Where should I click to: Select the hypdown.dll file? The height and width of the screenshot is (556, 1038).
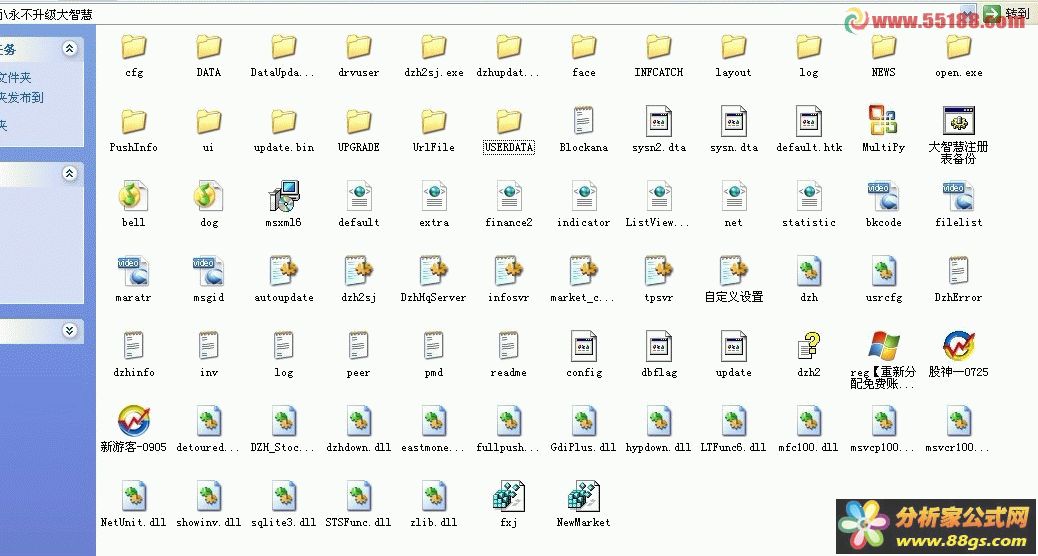click(659, 430)
